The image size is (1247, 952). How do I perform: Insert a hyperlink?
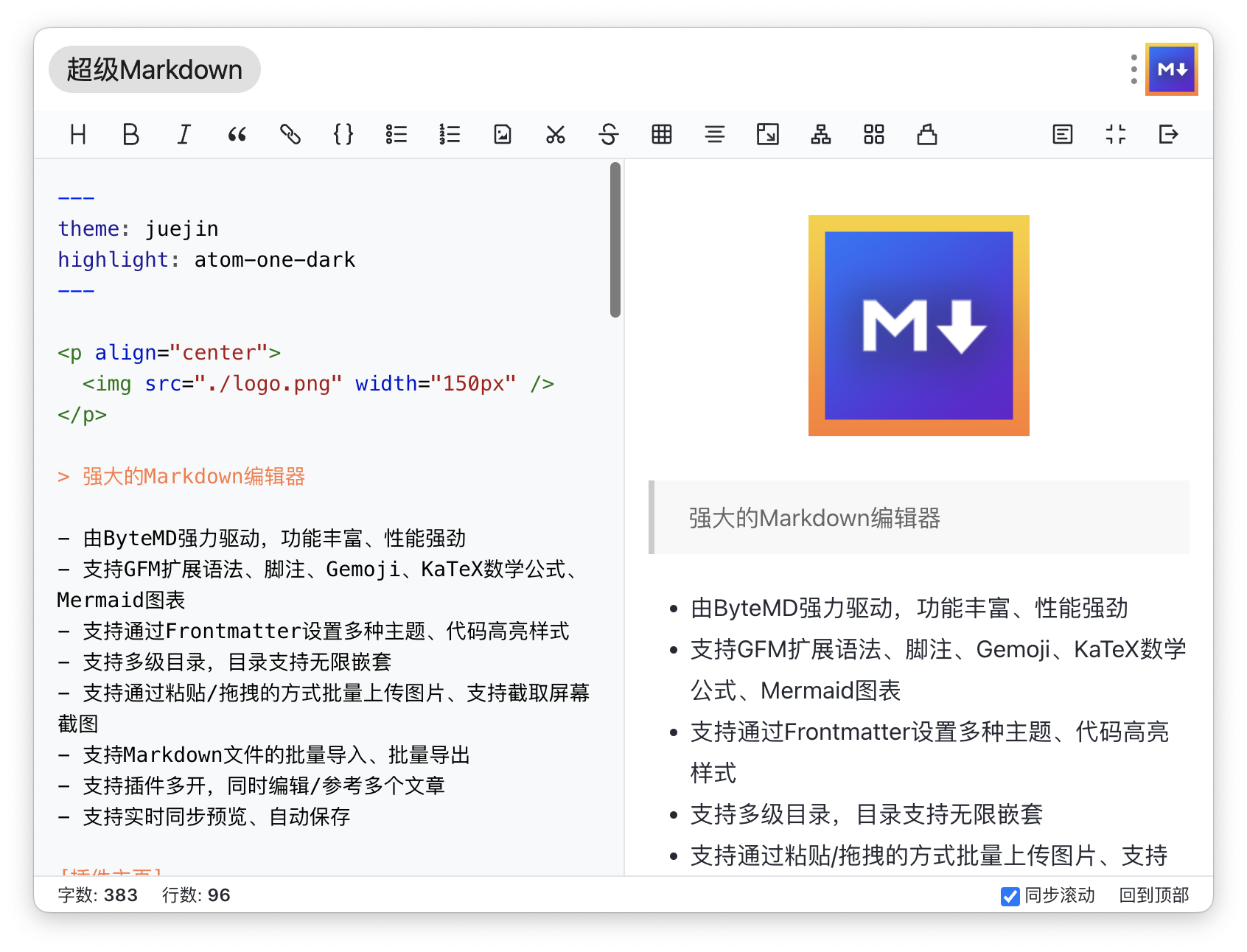point(290,134)
